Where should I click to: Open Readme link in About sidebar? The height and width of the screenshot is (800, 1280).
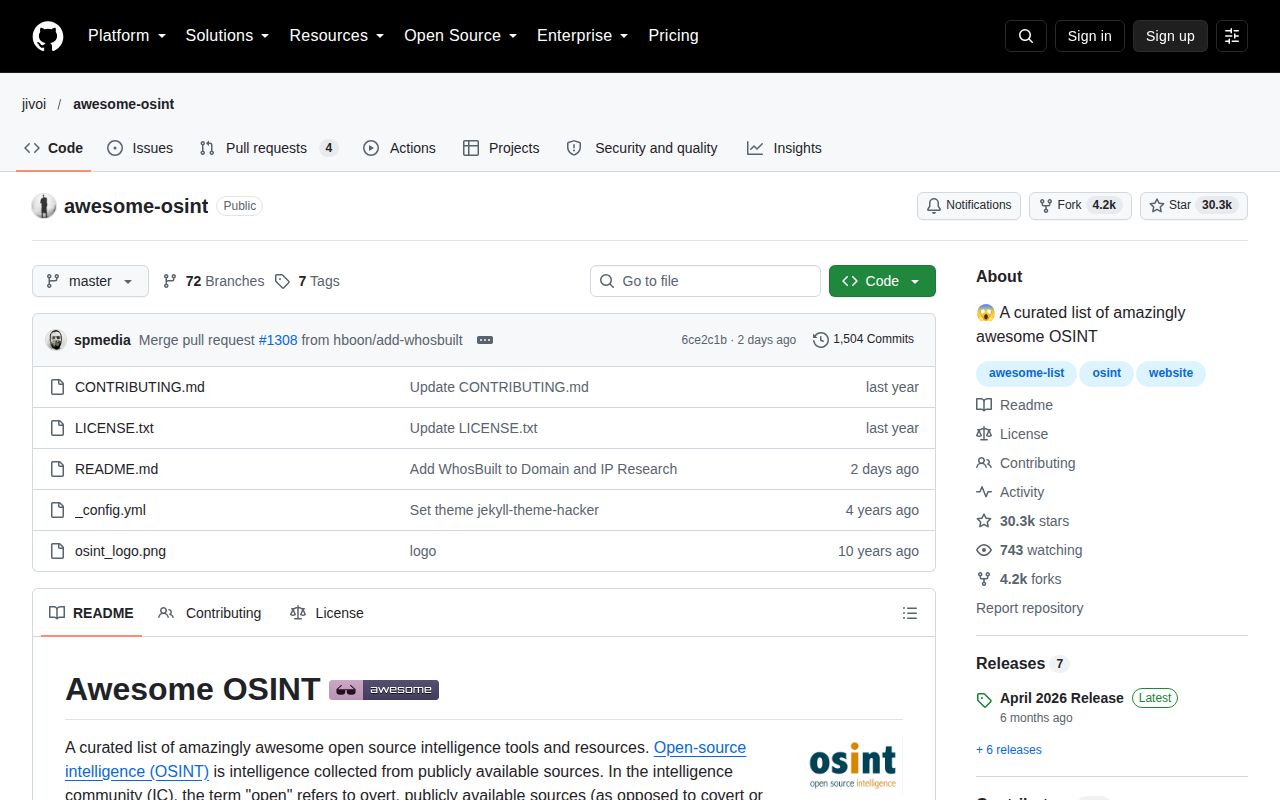point(1015,405)
